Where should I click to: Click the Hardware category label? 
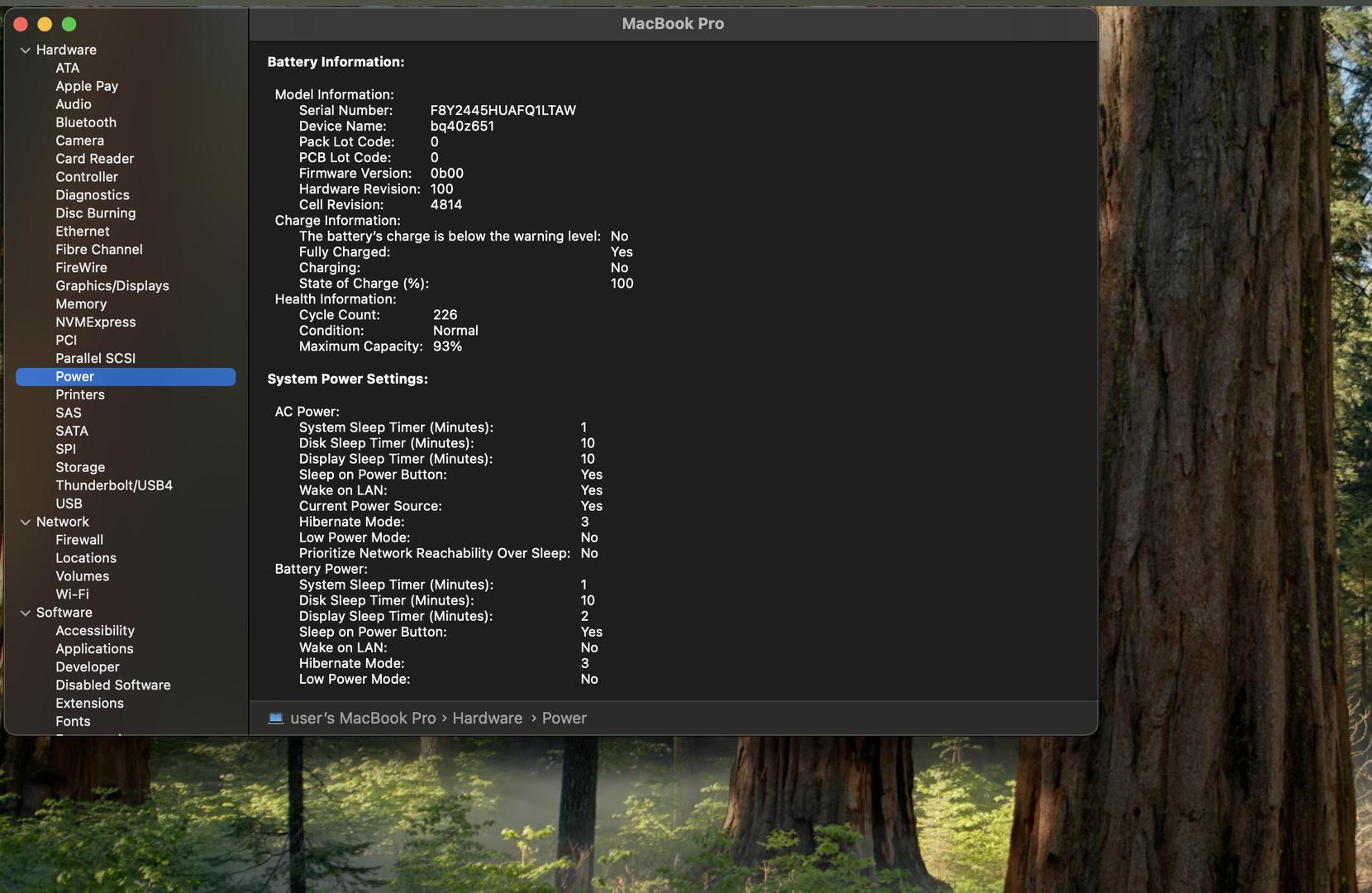(x=66, y=50)
